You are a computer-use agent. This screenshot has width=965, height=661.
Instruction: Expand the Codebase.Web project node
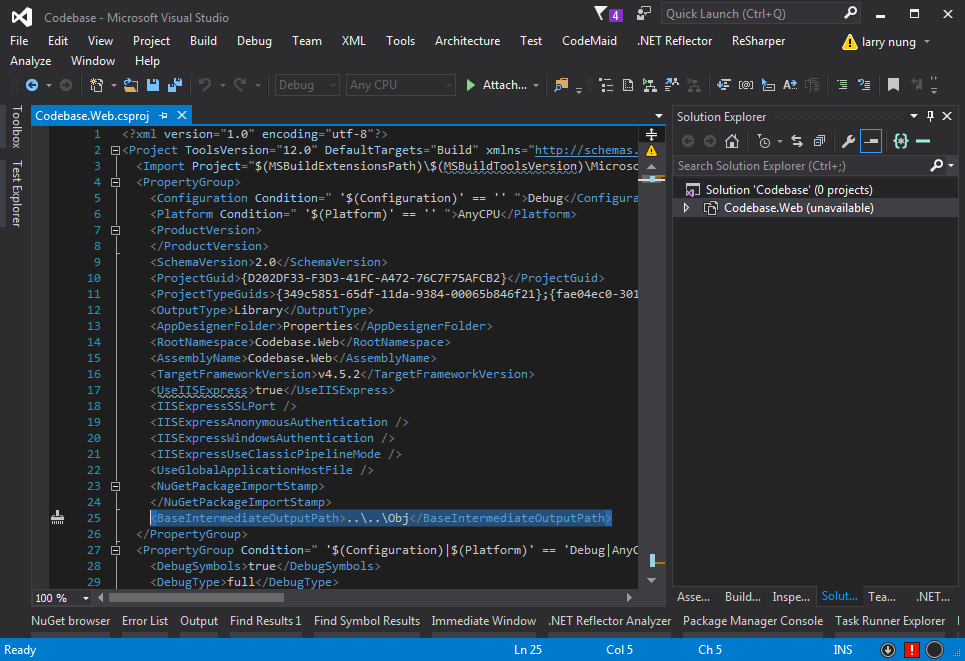tap(686, 208)
